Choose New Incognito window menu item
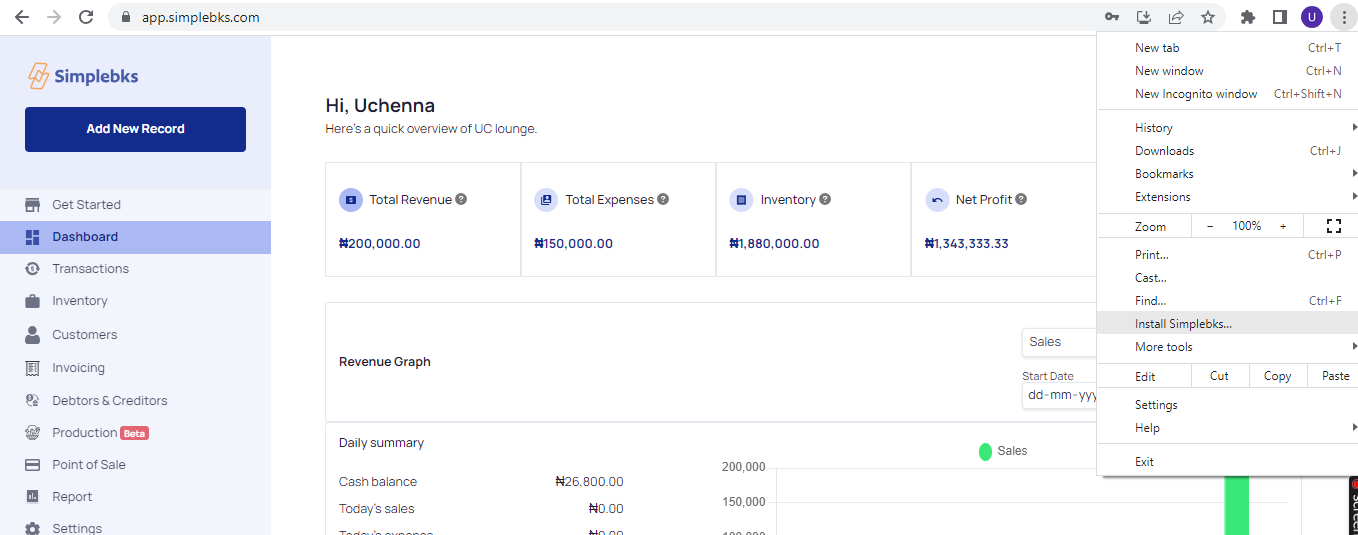Screen dimensions: 1358x535 tap(1196, 94)
